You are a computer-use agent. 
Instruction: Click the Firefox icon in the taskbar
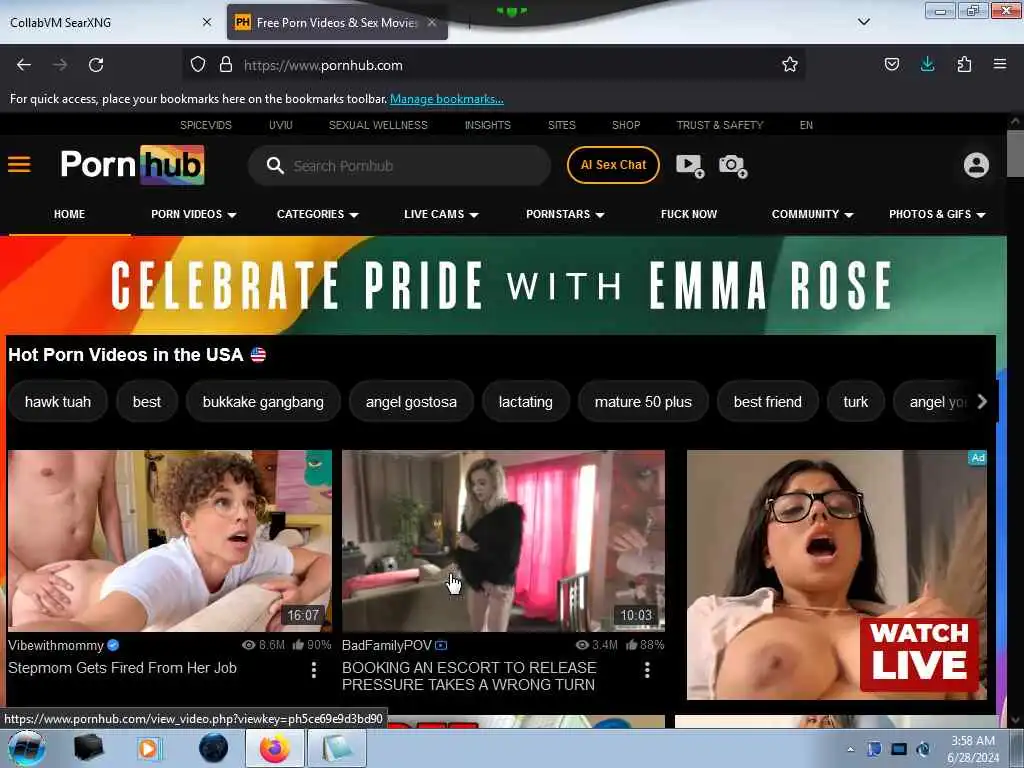(x=275, y=748)
